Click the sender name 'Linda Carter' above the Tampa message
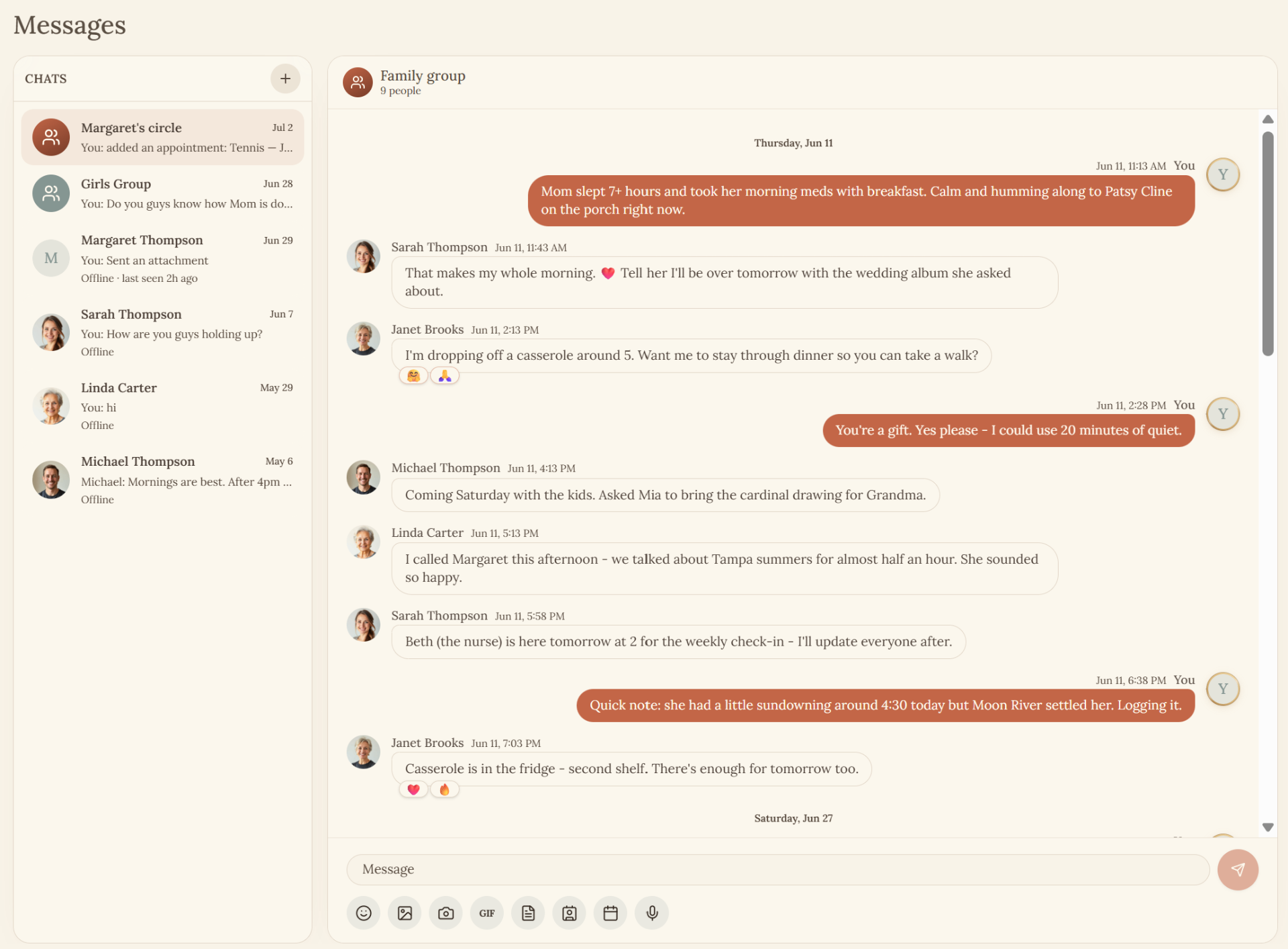This screenshot has width=1288, height=949. pyautogui.click(x=427, y=533)
